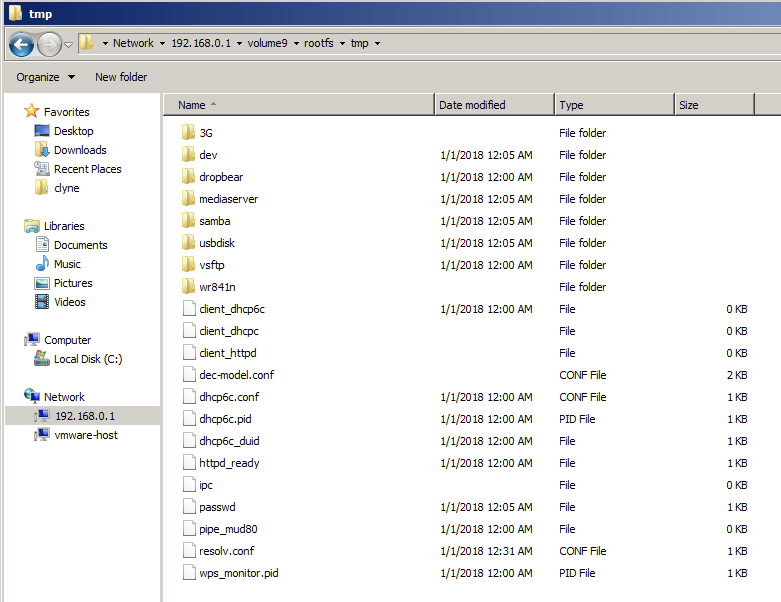Select the client_dhcpc file name
This screenshot has width=781, height=602.
(229, 331)
